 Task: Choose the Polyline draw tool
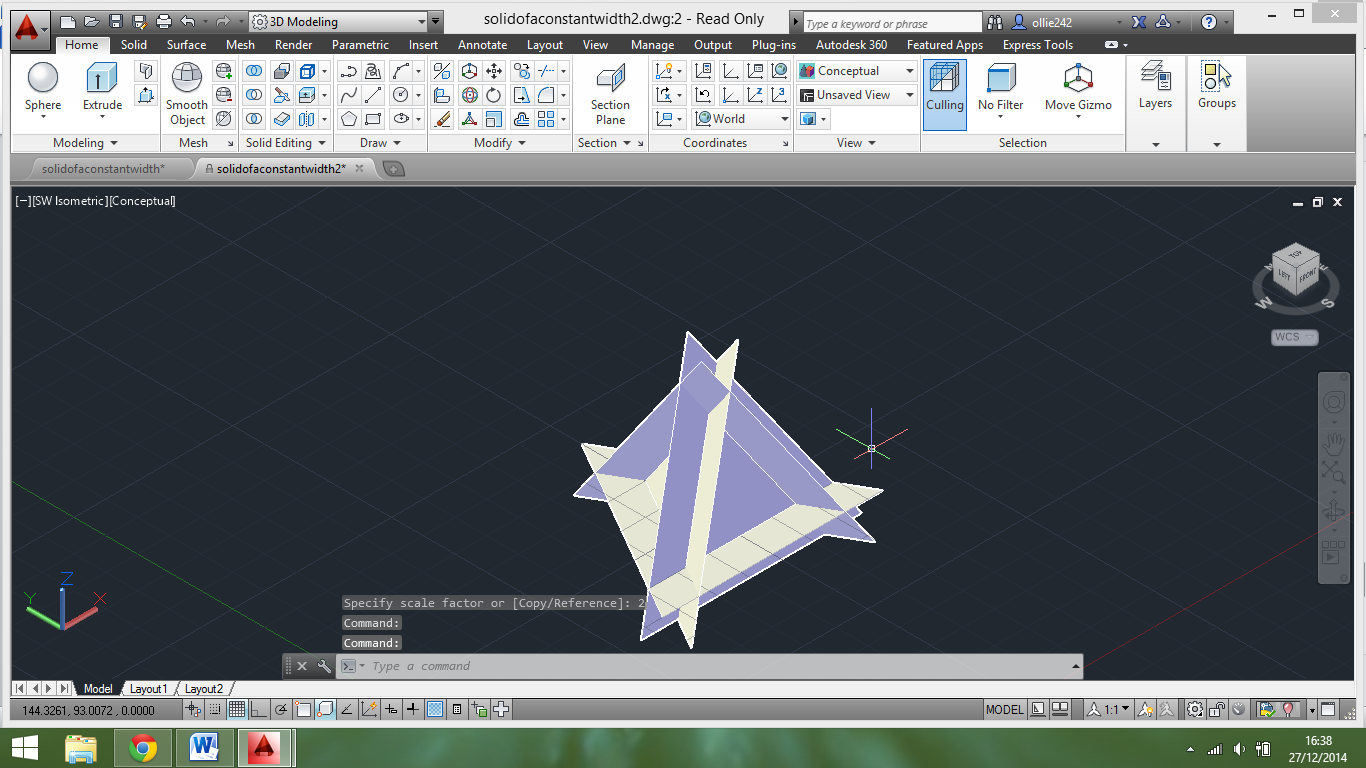(349, 71)
